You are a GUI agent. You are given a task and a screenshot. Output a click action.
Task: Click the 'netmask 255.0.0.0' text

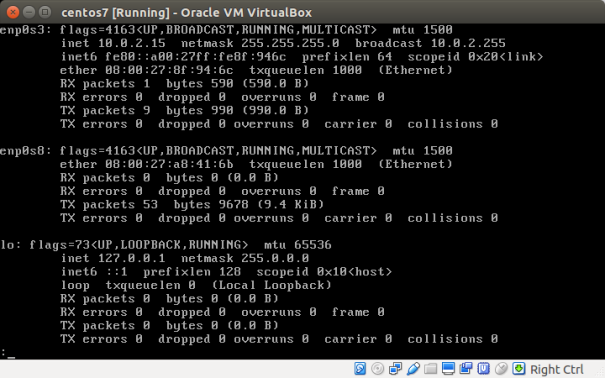coord(245,258)
